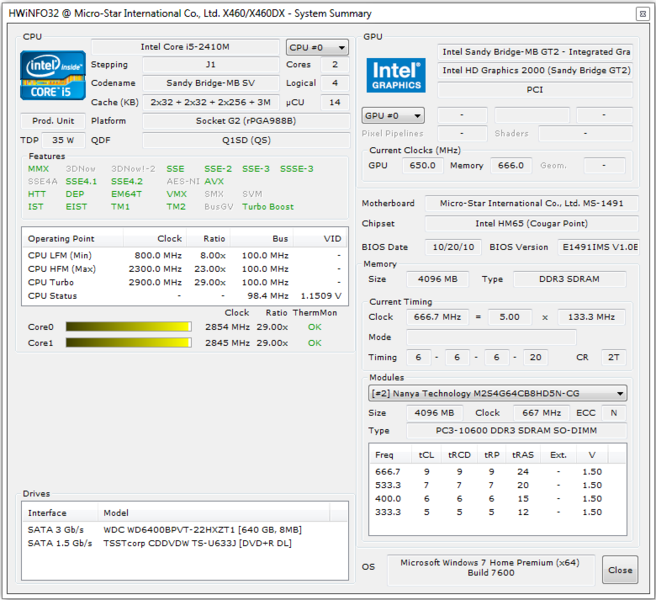Click the Chipset Intel HM65 field

point(531,223)
